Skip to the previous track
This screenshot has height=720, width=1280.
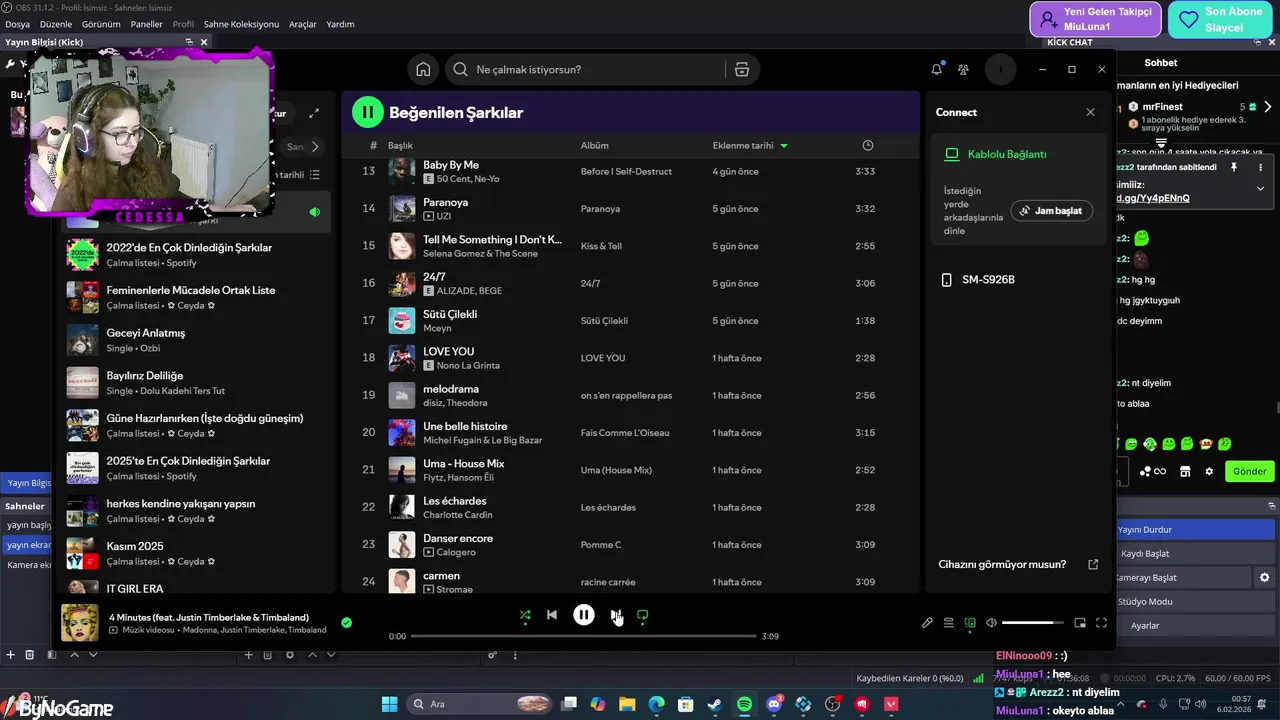[552, 615]
